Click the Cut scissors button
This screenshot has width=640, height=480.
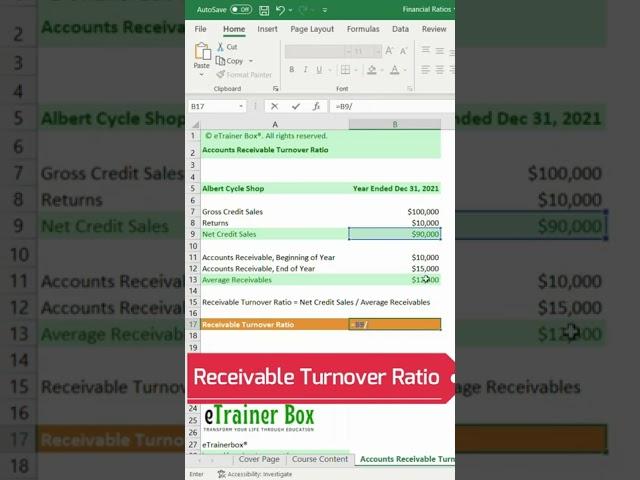pyautogui.click(x=227, y=47)
